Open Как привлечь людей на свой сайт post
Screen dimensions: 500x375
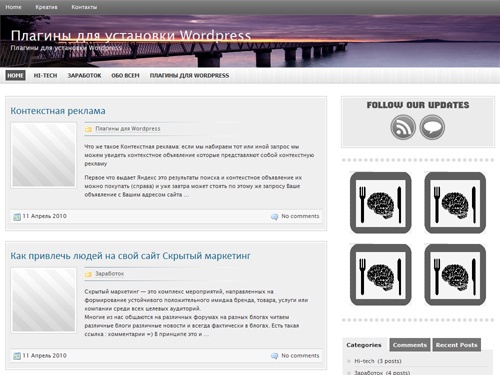click(x=130, y=256)
